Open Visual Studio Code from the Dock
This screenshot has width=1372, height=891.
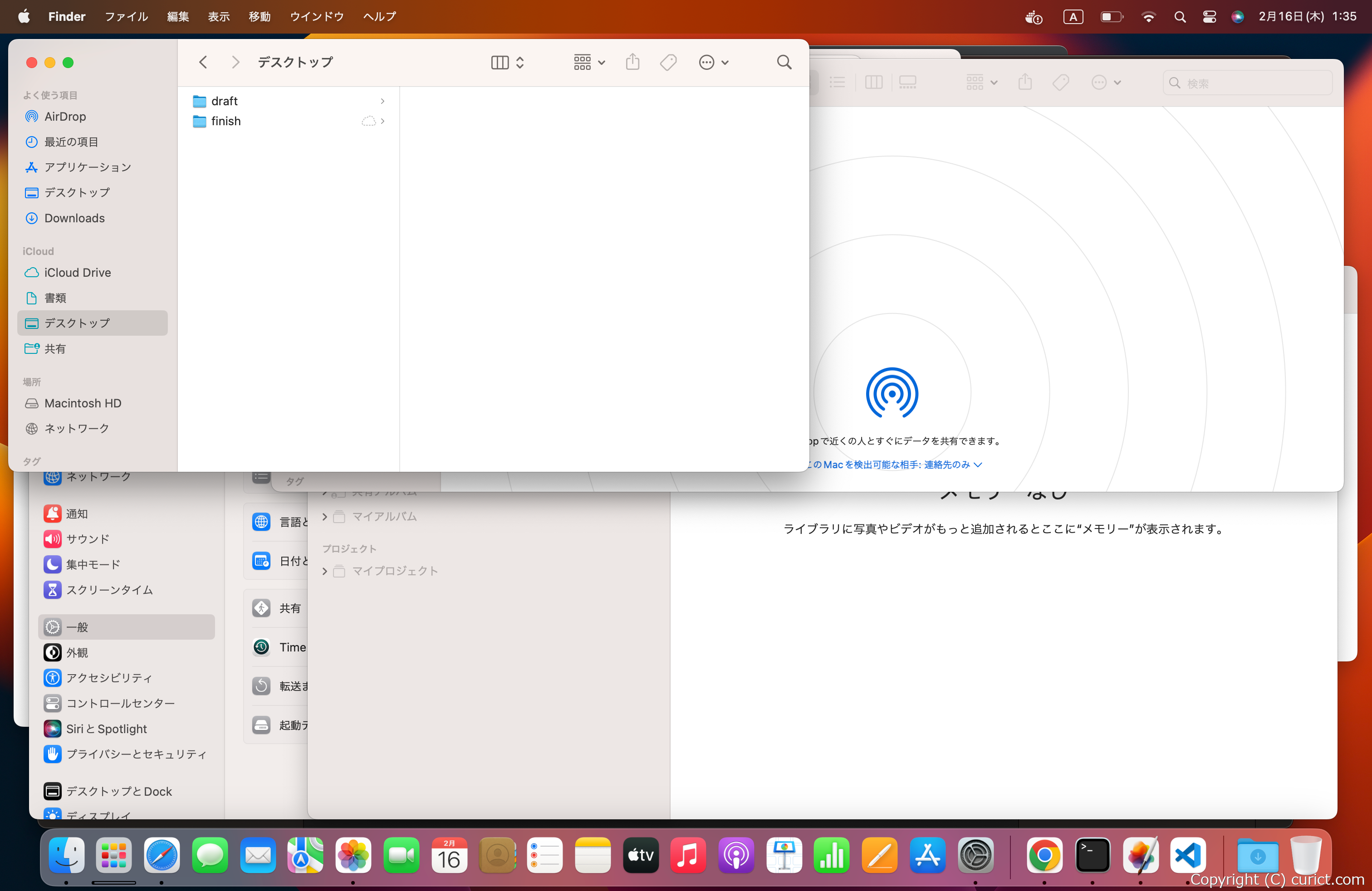[1187, 856]
